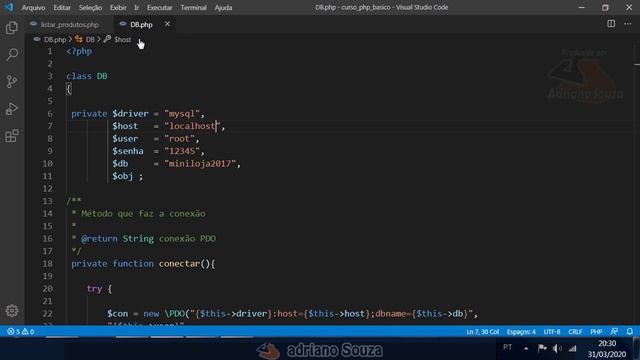Switch to the listar_produtos.php tab
Image resolution: width=640 pixels, height=360 pixels.
69,24
